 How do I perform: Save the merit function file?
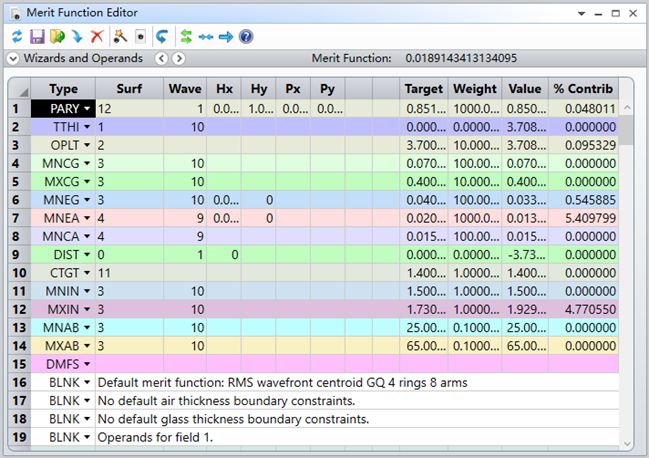pos(36,36)
